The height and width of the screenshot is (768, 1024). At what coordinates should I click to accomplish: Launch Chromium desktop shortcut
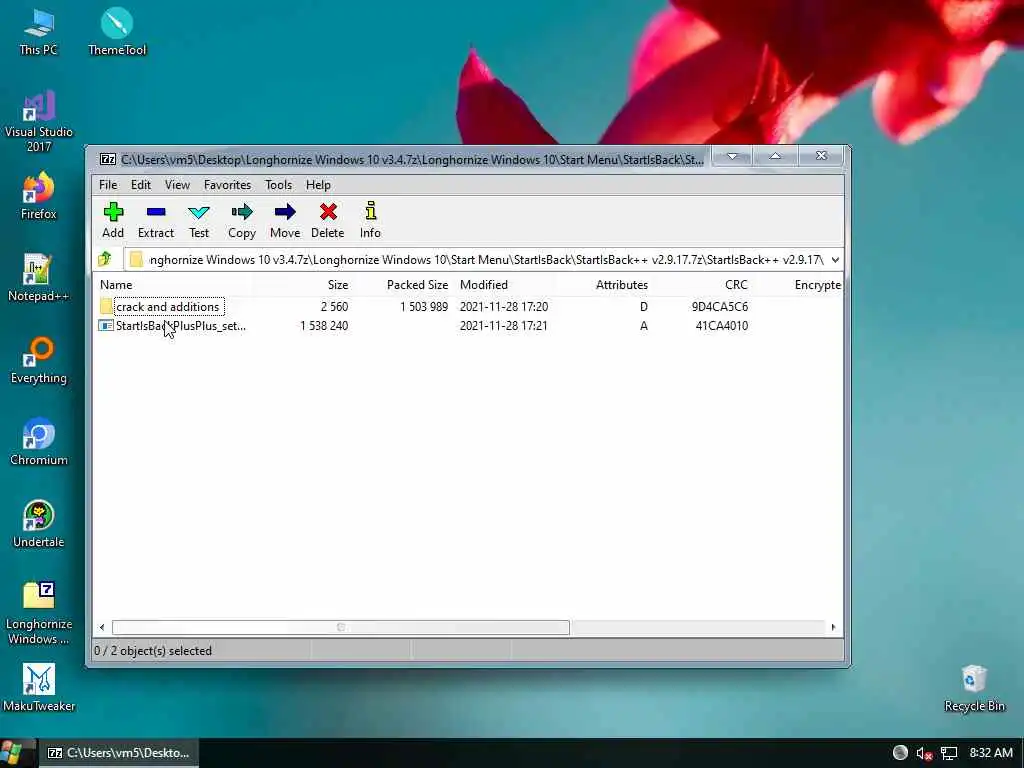tap(39, 441)
